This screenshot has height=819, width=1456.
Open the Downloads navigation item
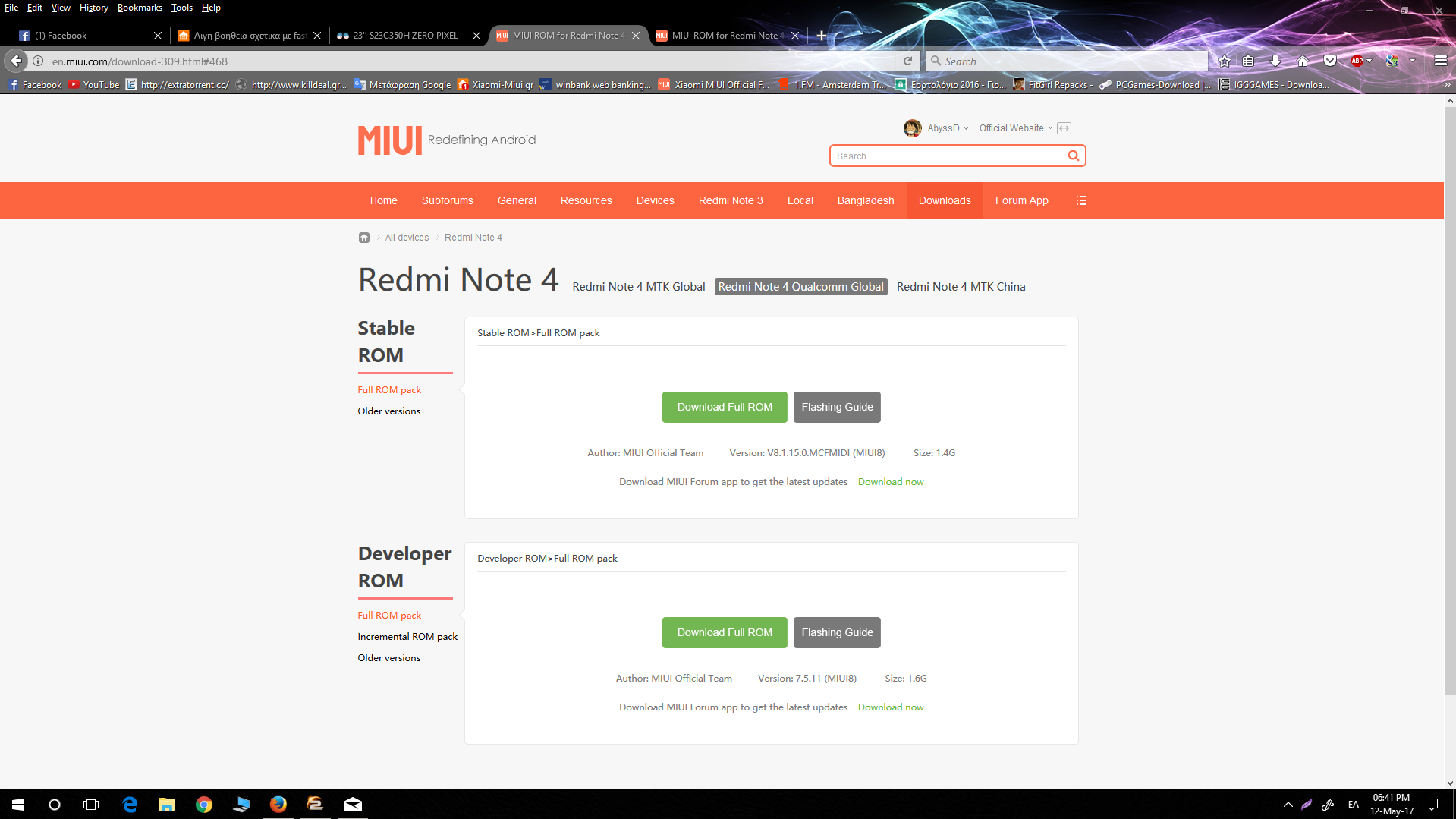point(945,200)
